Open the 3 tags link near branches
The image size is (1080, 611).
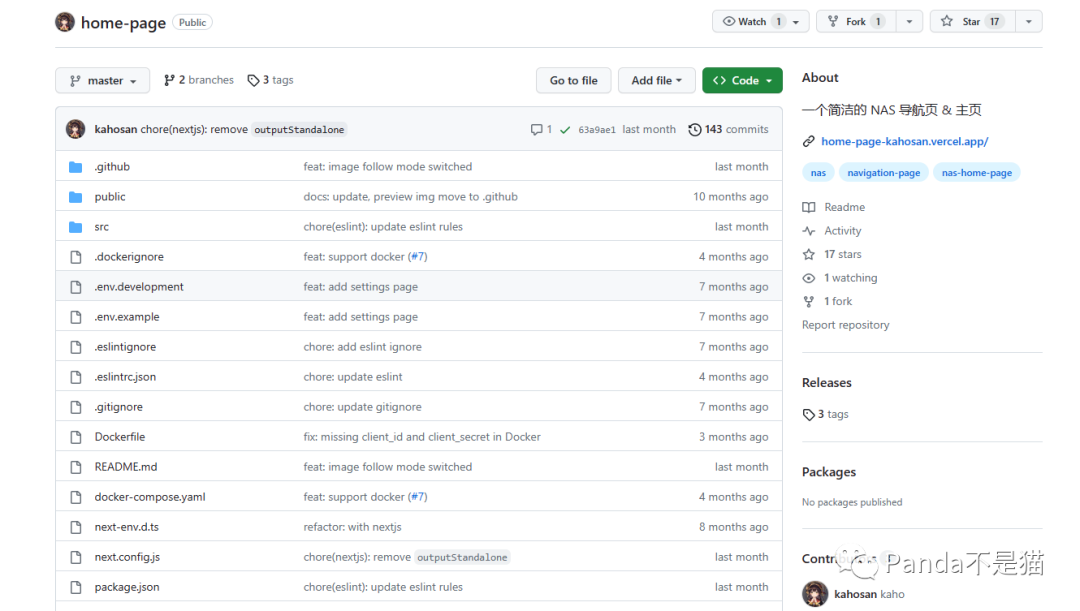tap(271, 80)
